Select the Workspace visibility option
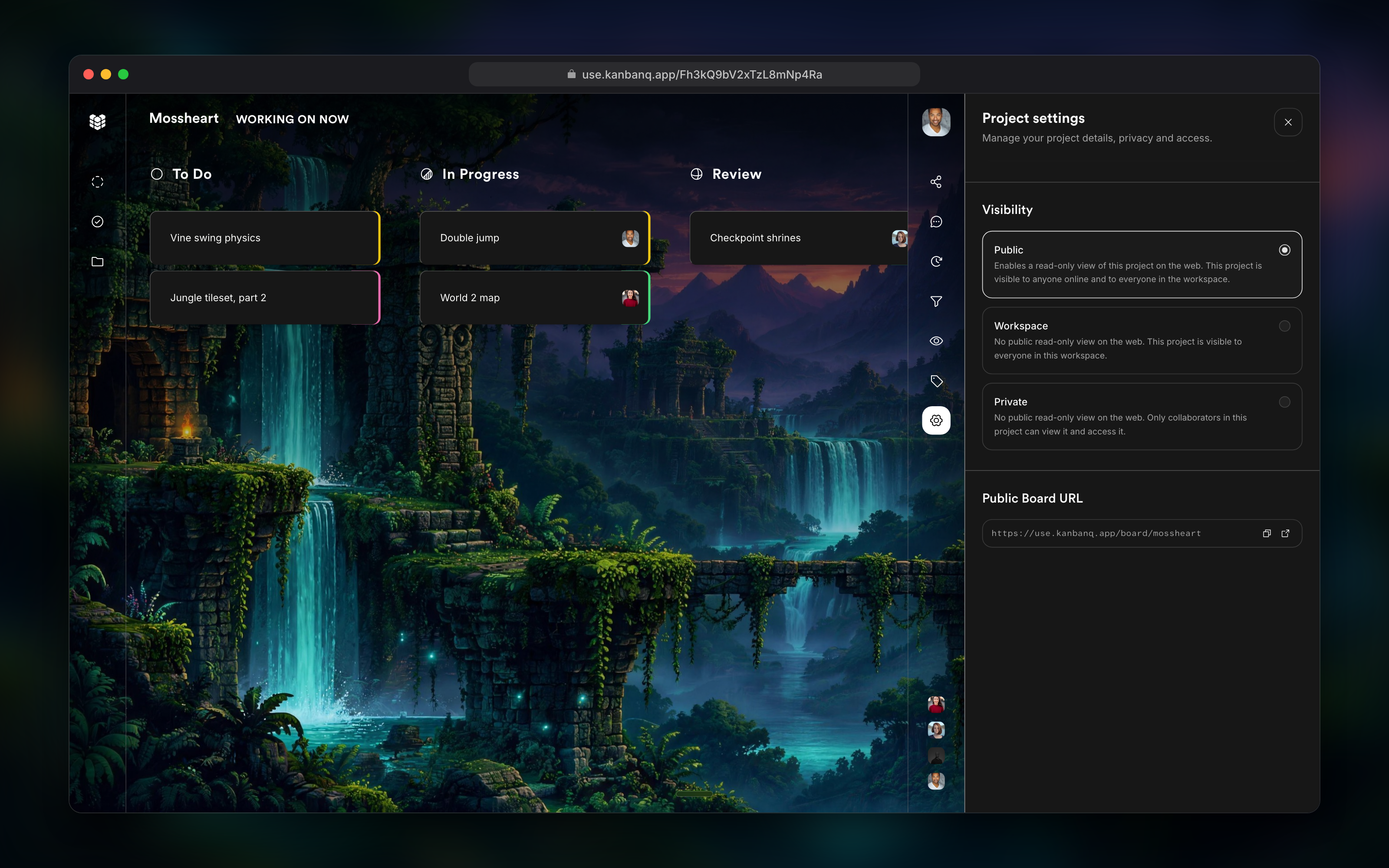 pyautogui.click(x=1142, y=340)
